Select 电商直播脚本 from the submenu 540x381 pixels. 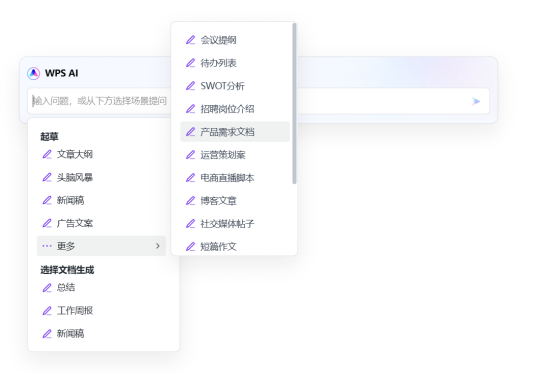click(235, 178)
